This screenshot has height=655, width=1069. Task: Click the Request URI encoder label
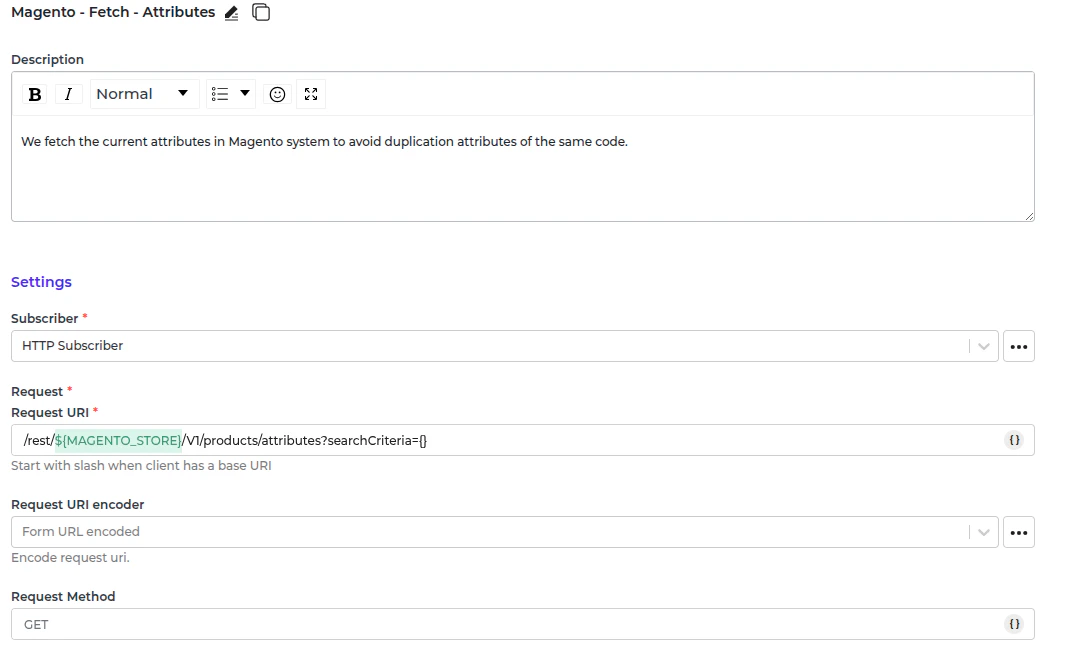pyautogui.click(x=78, y=504)
